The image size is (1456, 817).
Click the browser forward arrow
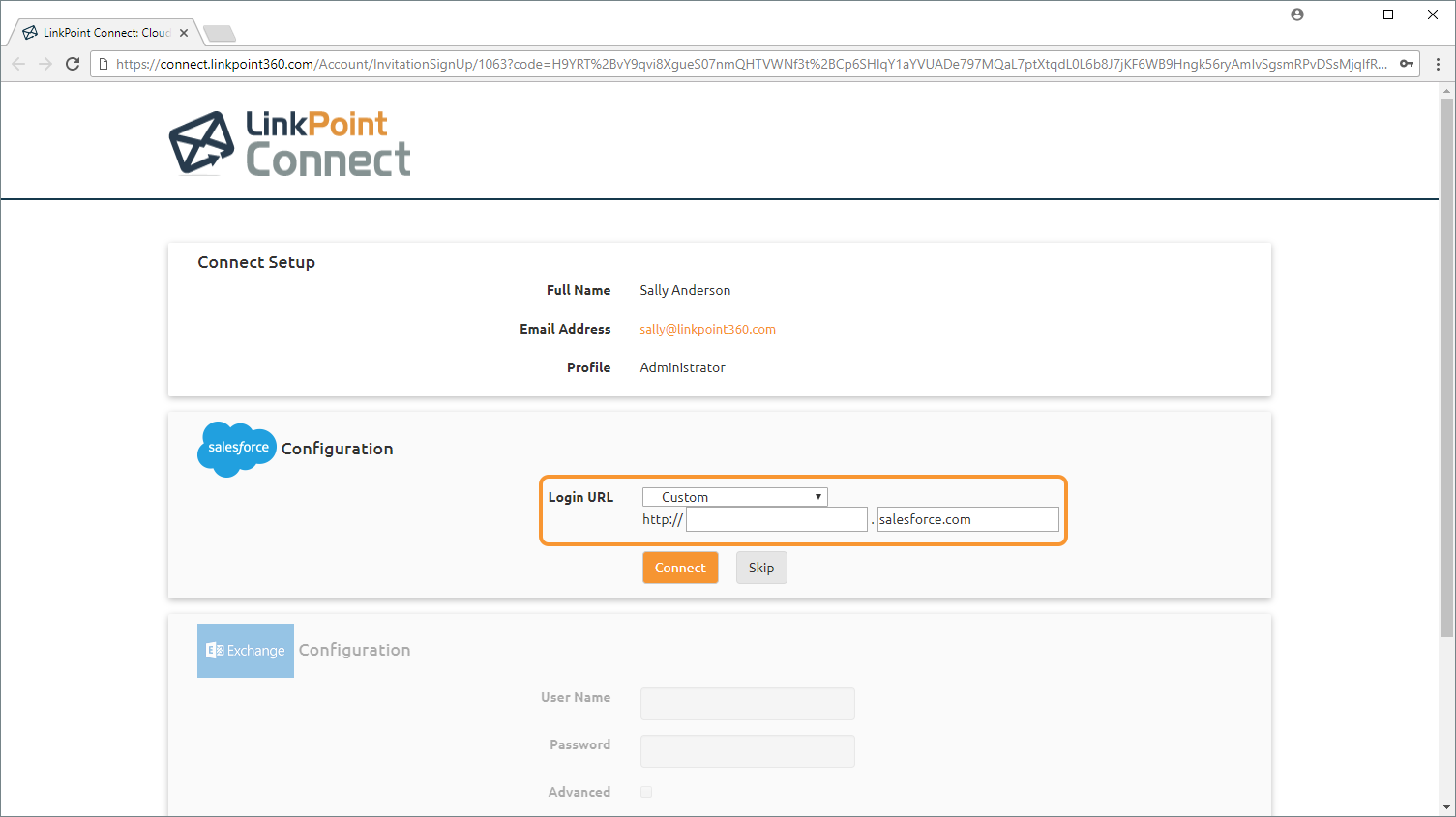45,64
